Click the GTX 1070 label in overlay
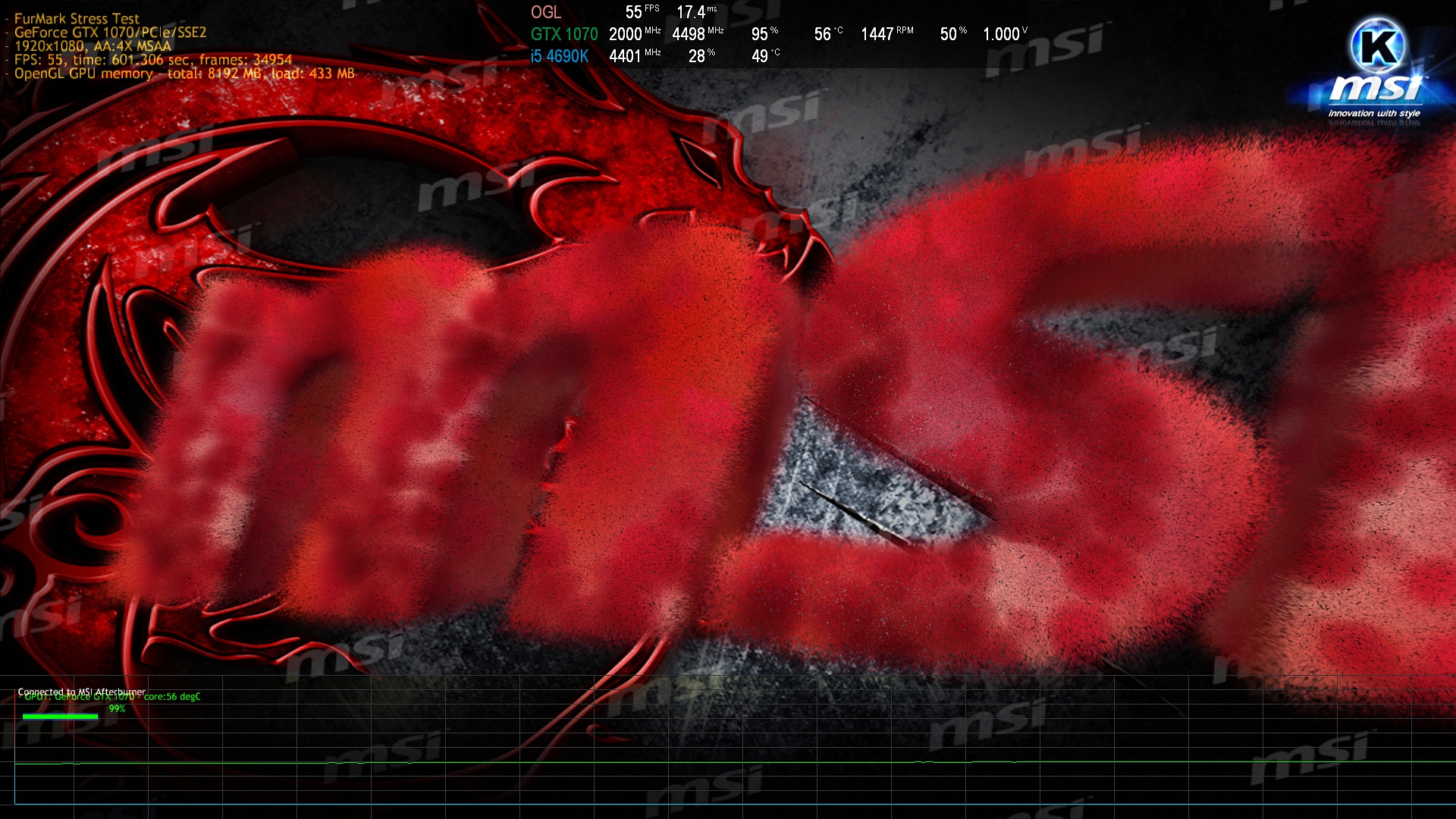Viewport: 1456px width, 819px height. pyautogui.click(x=564, y=34)
